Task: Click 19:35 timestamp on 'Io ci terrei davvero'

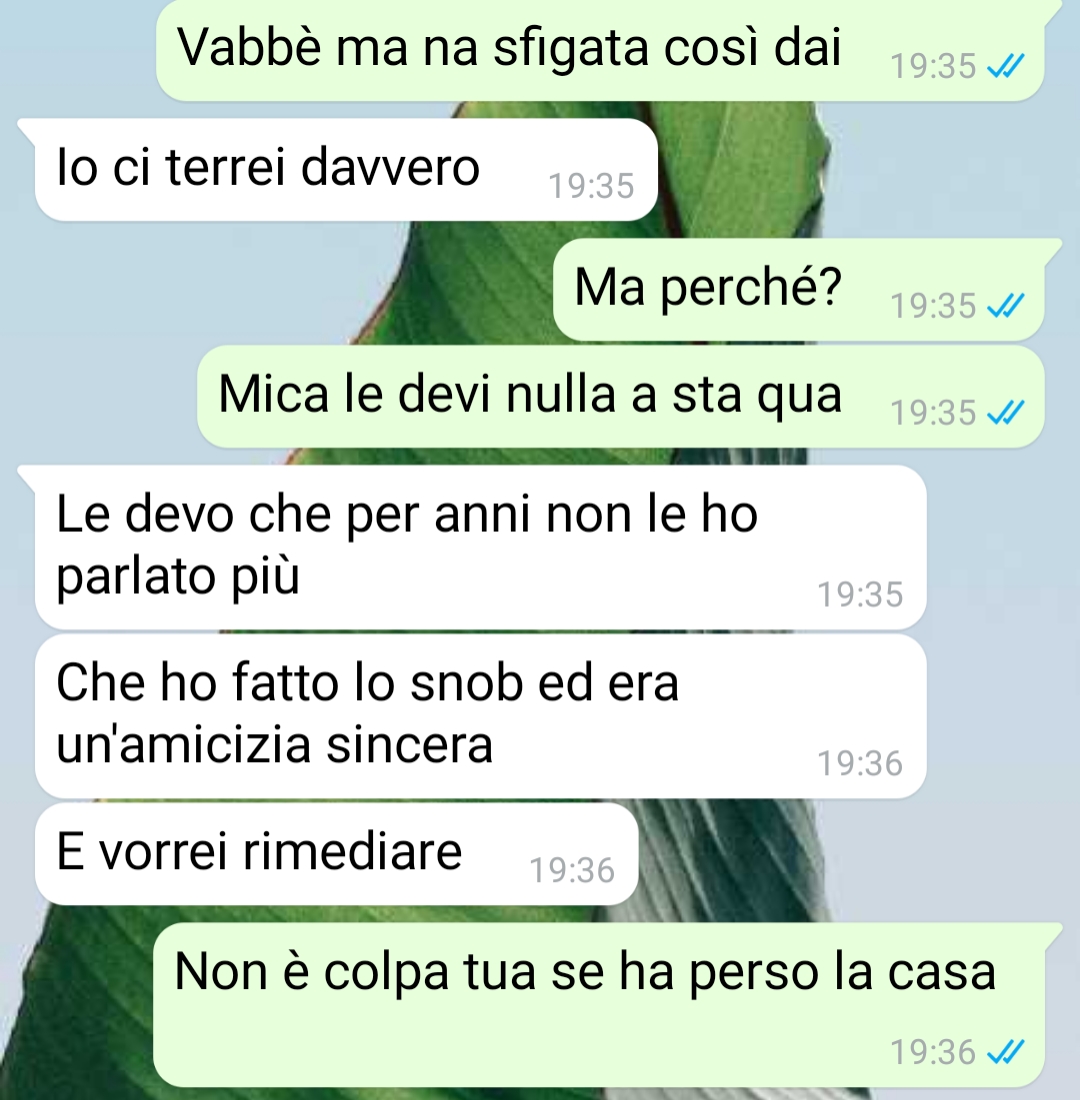Action: 591,187
